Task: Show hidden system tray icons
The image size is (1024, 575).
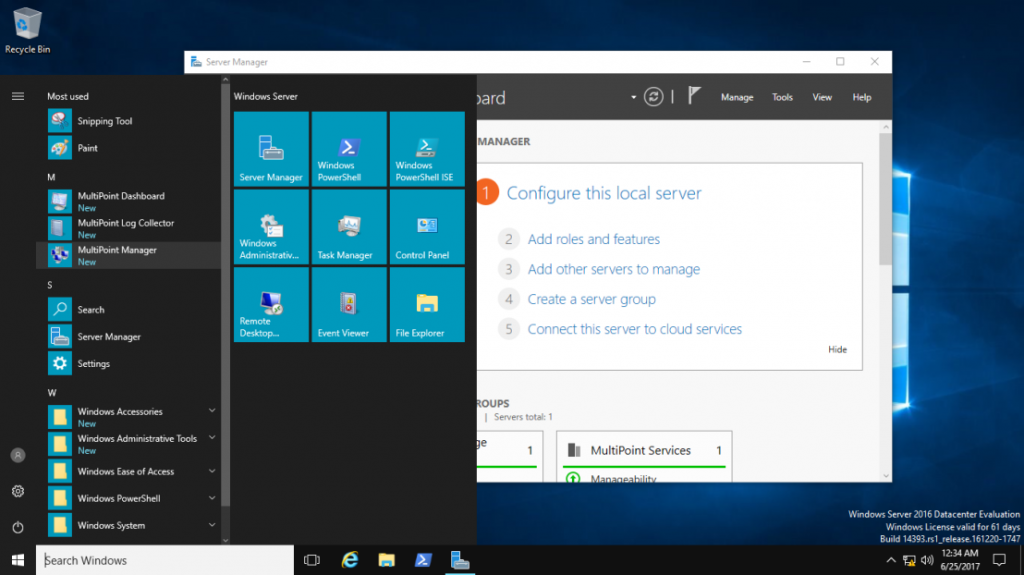Action: pyautogui.click(x=891, y=560)
